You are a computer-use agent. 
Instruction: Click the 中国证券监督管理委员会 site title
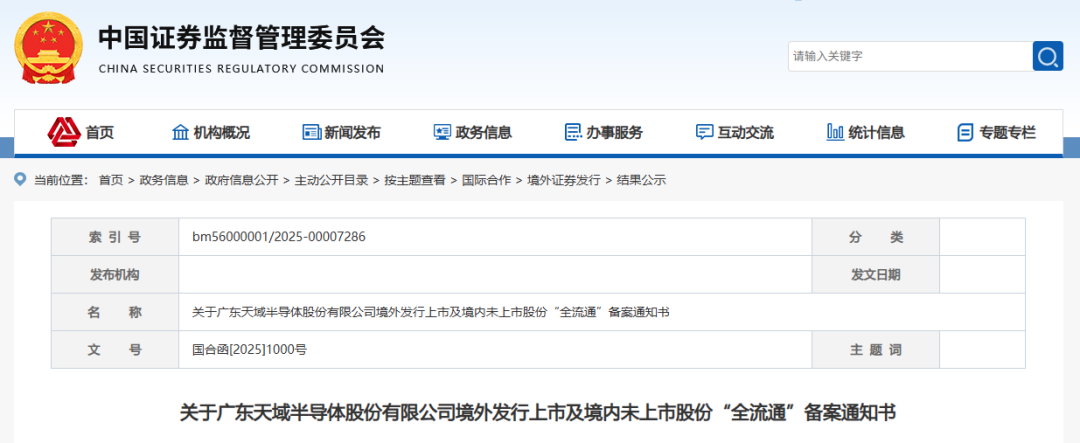coord(242,37)
